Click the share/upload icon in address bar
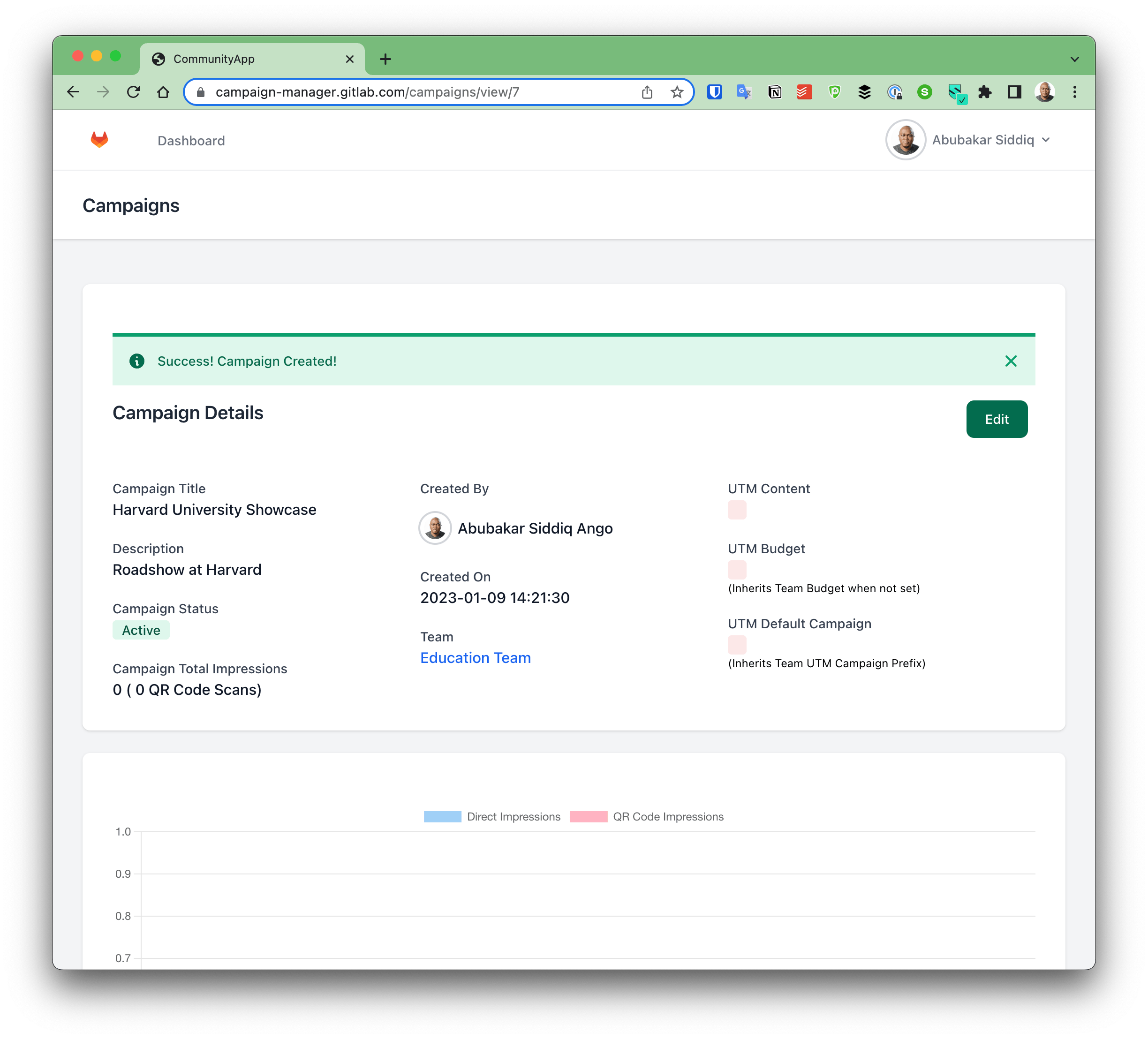The image size is (1148, 1039). 647,91
